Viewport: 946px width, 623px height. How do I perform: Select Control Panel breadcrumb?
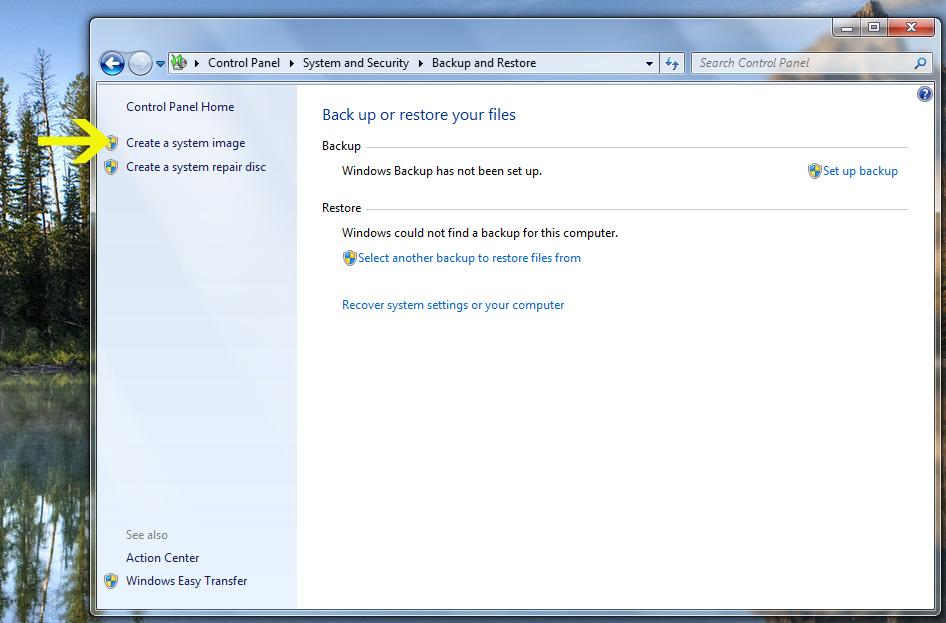point(244,63)
